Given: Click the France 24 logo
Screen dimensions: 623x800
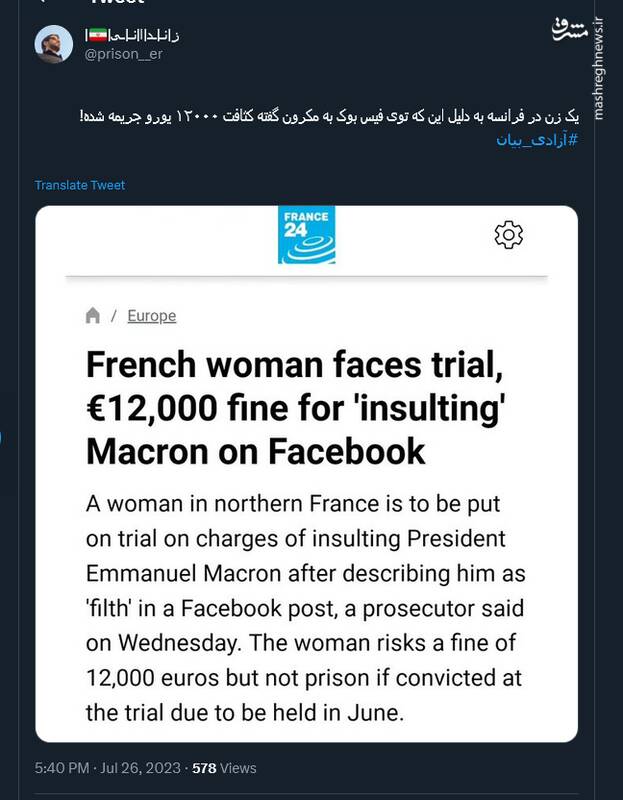Looking at the screenshot, I should click(x=307, y=235).
